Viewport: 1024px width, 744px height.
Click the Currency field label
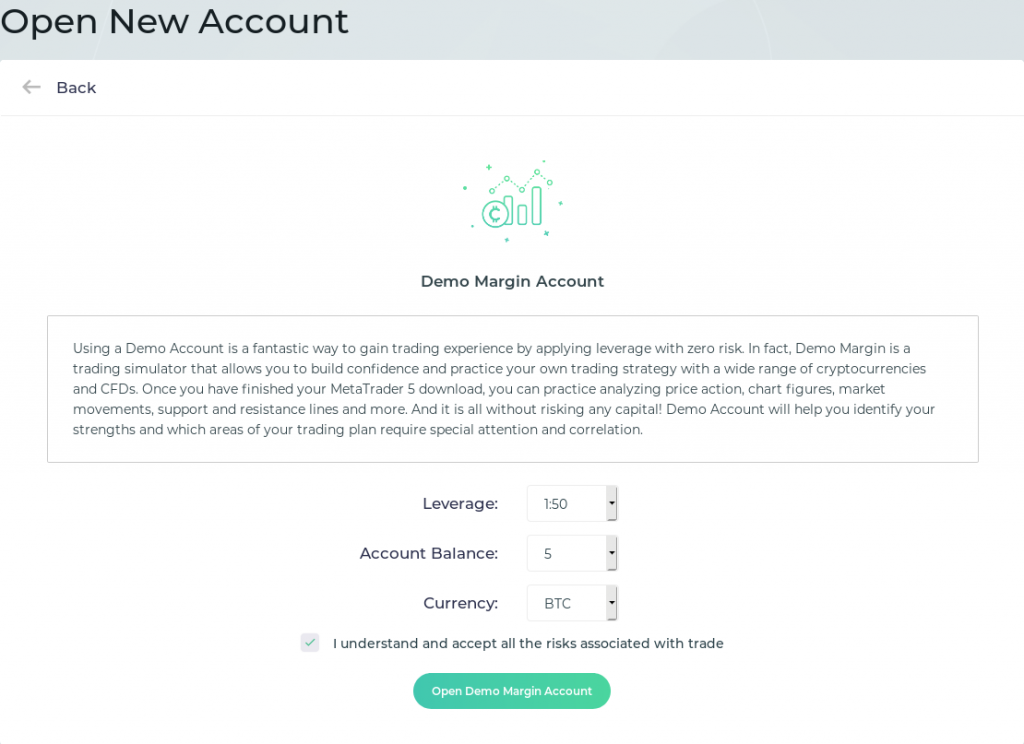[460, 603]
